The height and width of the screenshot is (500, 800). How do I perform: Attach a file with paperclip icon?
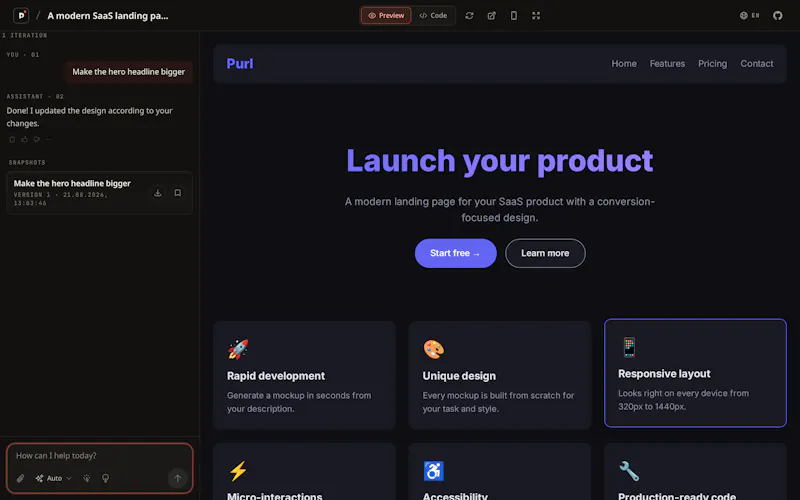(20, 479)
